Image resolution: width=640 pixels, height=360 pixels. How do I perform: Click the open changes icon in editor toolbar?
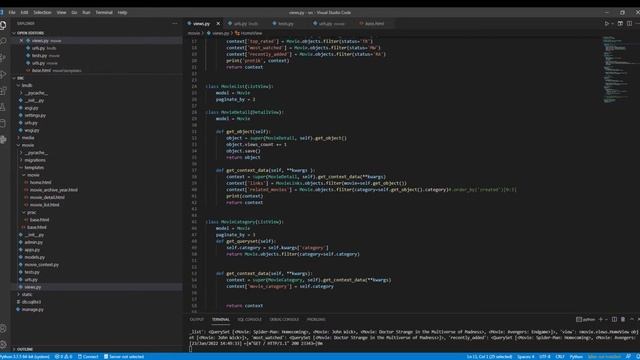point(620,24)
